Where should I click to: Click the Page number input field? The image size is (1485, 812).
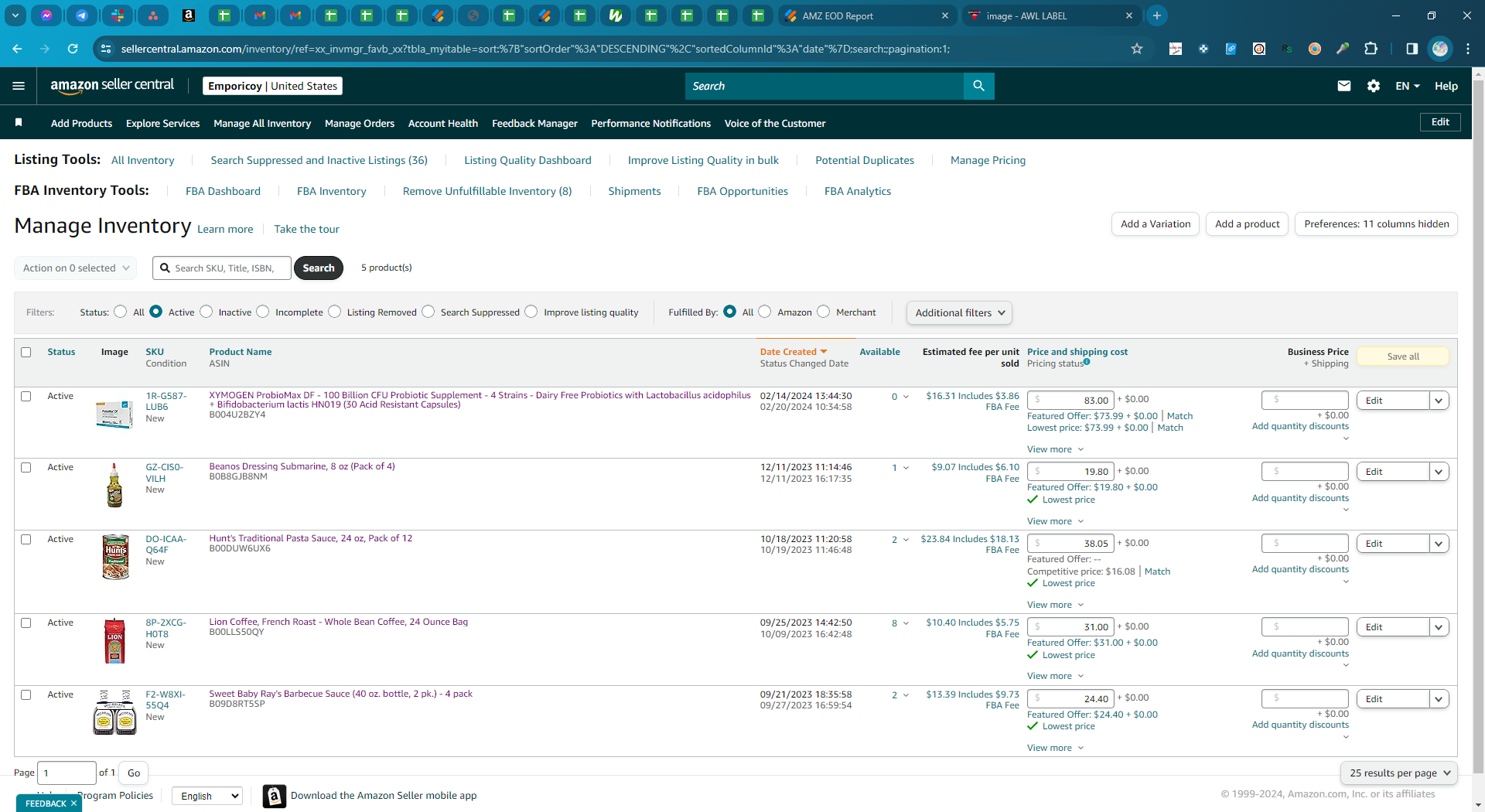coord(67,773)
